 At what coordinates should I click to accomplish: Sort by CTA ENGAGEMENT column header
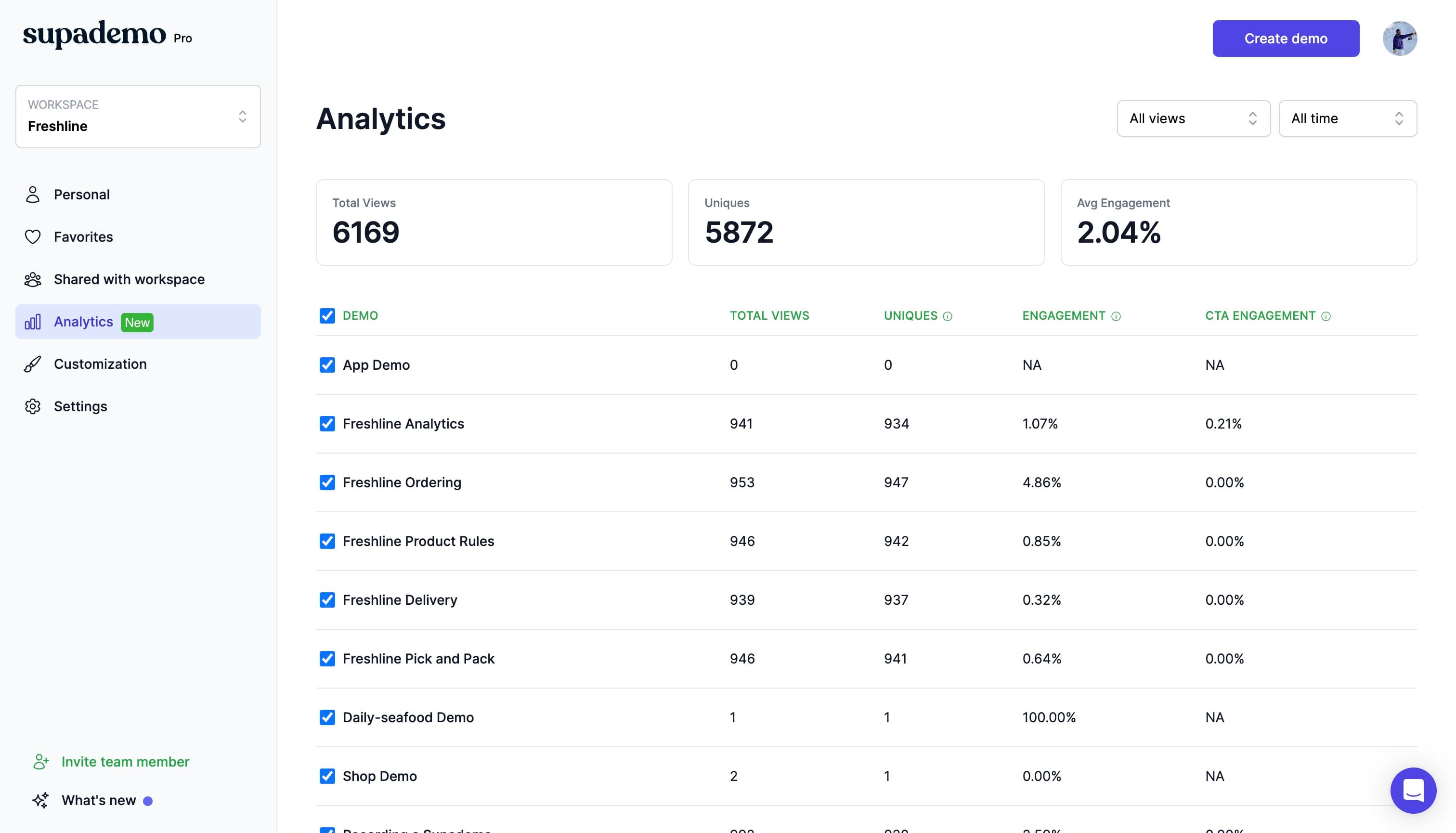[x=1261, y=316]
